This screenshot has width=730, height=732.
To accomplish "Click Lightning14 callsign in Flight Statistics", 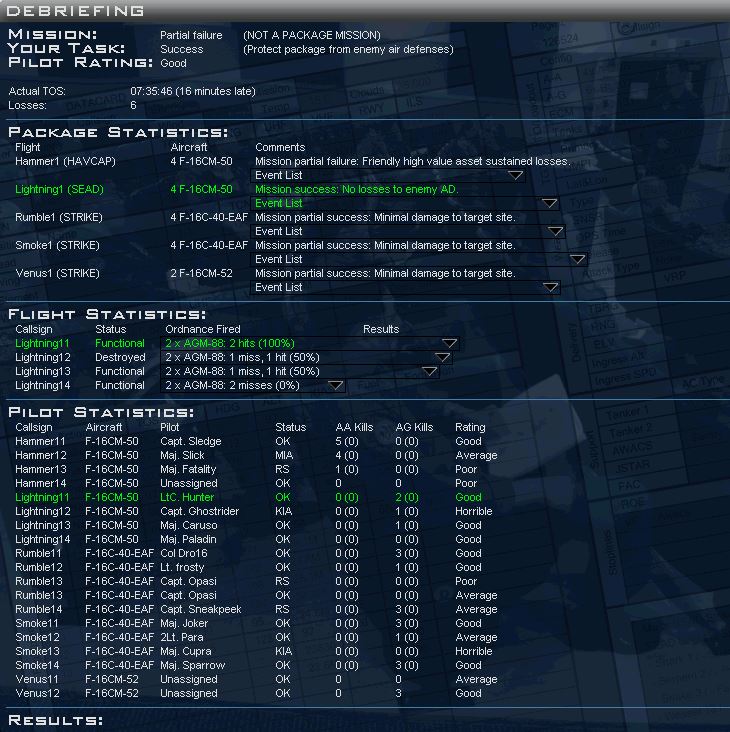I will [43, 386].
